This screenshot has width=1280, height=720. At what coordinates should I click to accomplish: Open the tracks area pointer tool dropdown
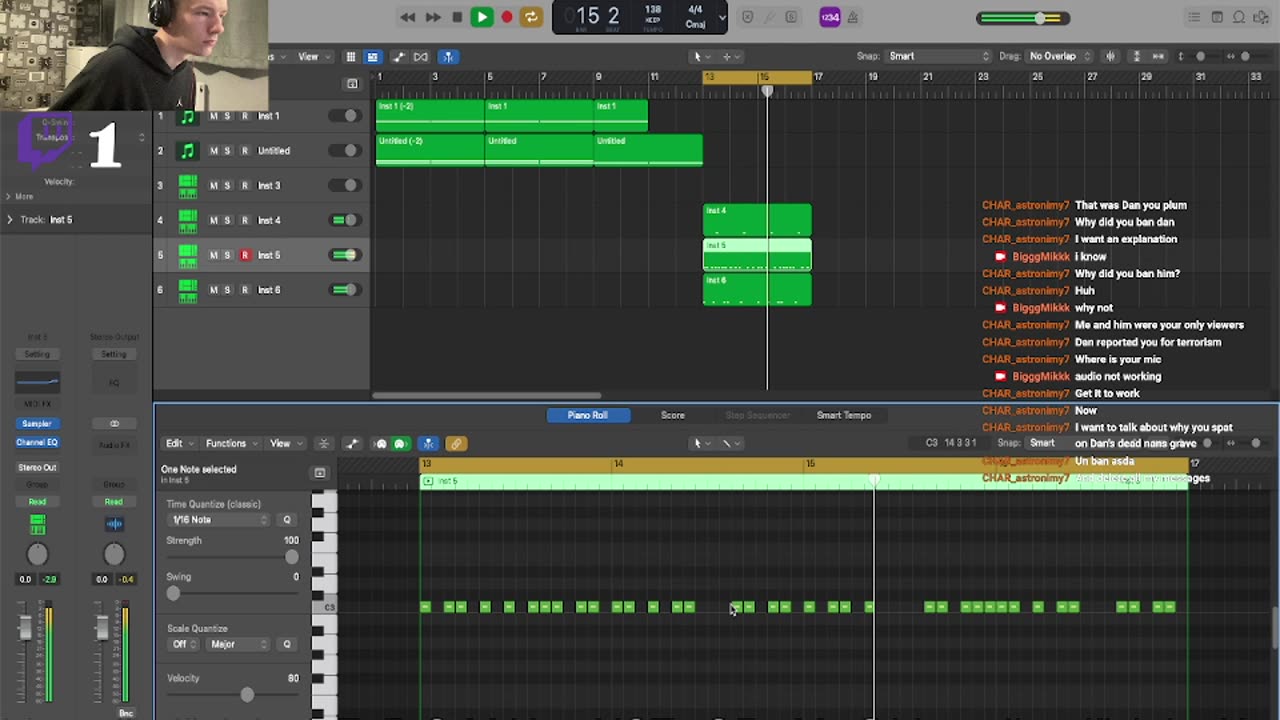(702, 57)
